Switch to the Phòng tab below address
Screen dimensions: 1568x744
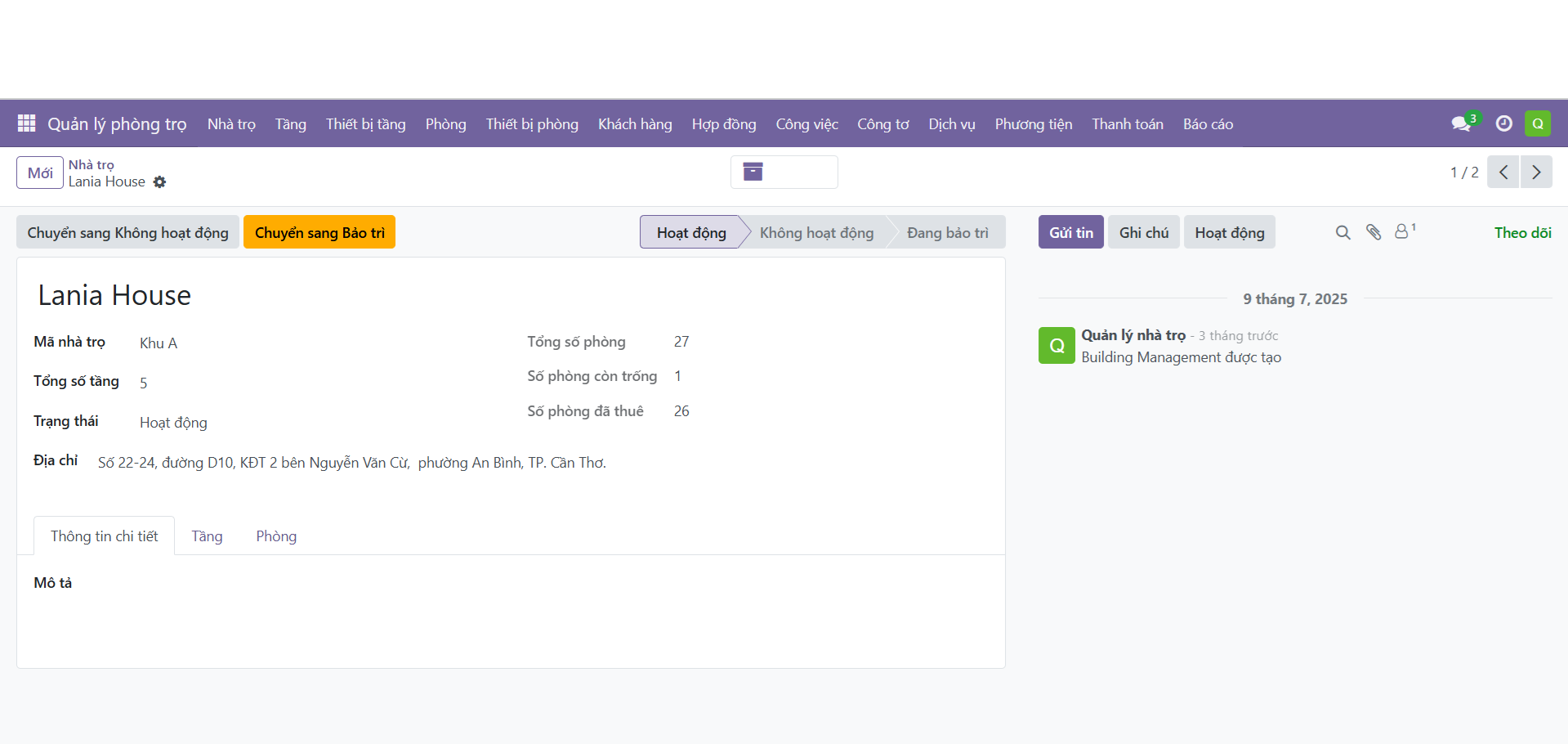276,536
